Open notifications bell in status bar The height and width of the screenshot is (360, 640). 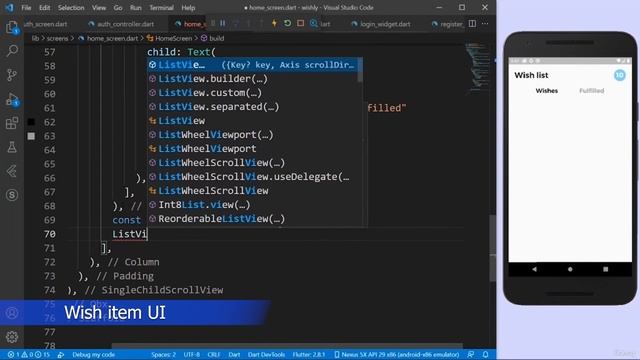[x=485, y=355]
